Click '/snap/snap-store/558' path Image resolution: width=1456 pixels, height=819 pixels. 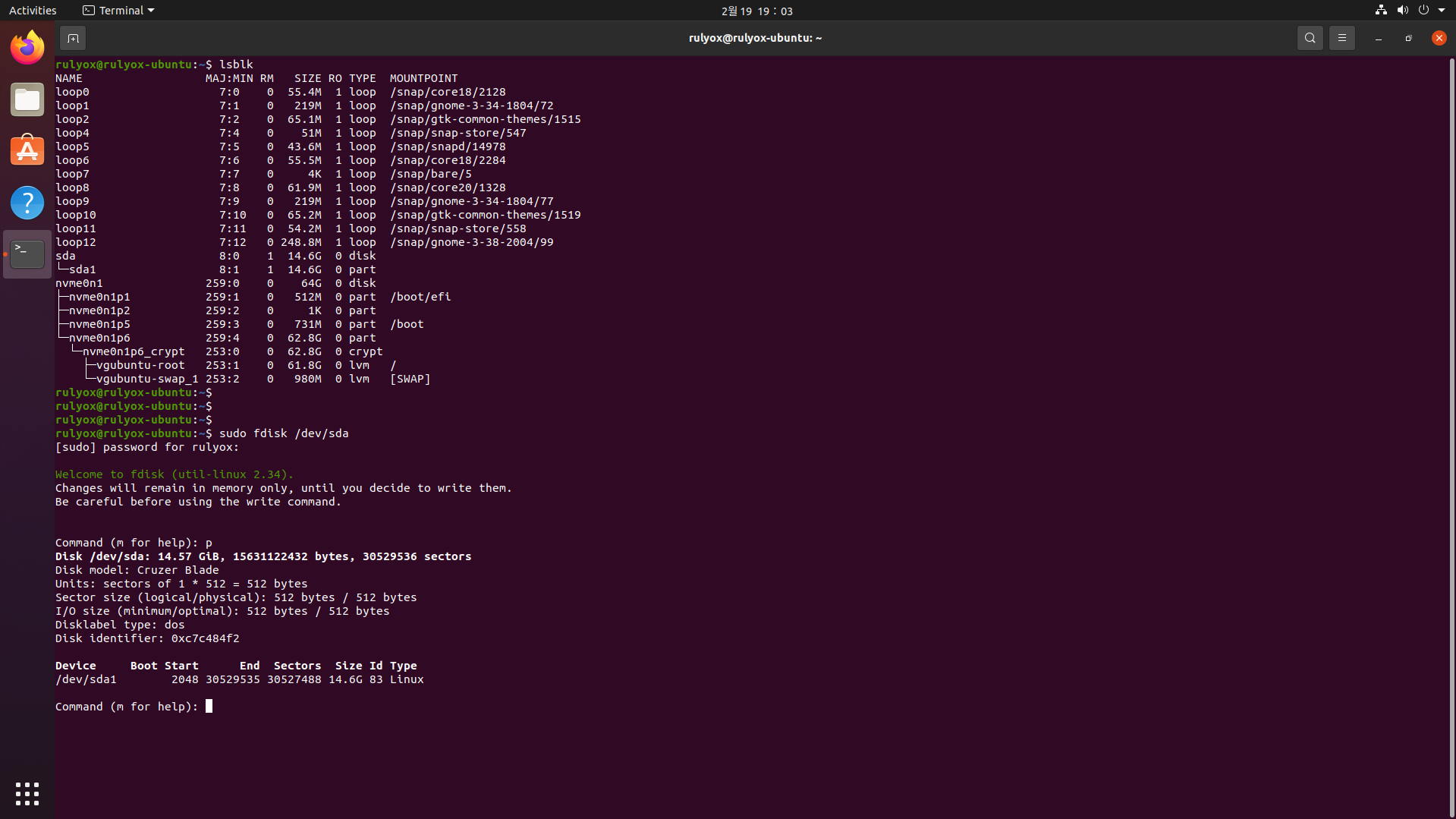coord(458,228)
